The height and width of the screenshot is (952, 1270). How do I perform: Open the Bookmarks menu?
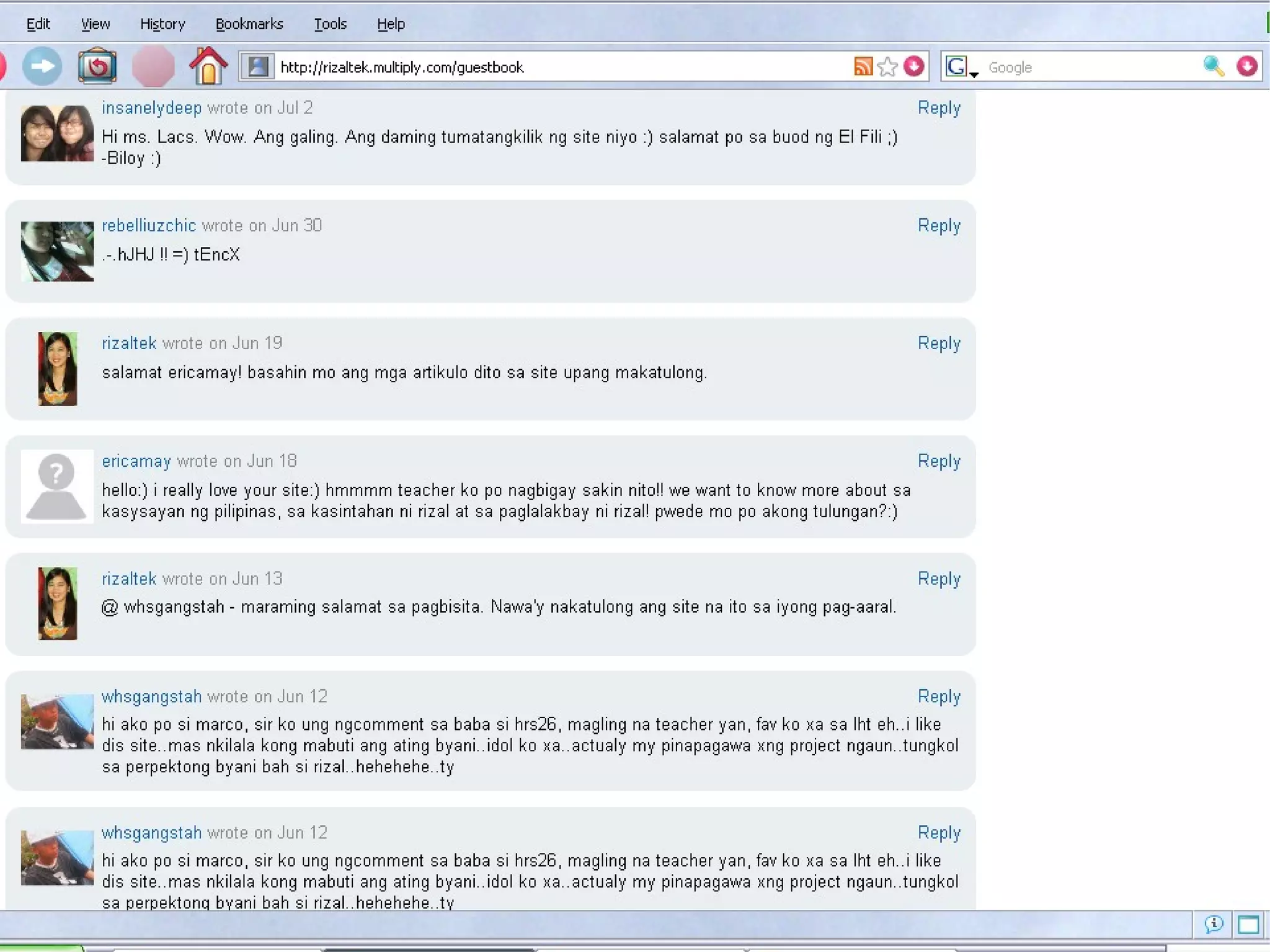click(249, 24)
